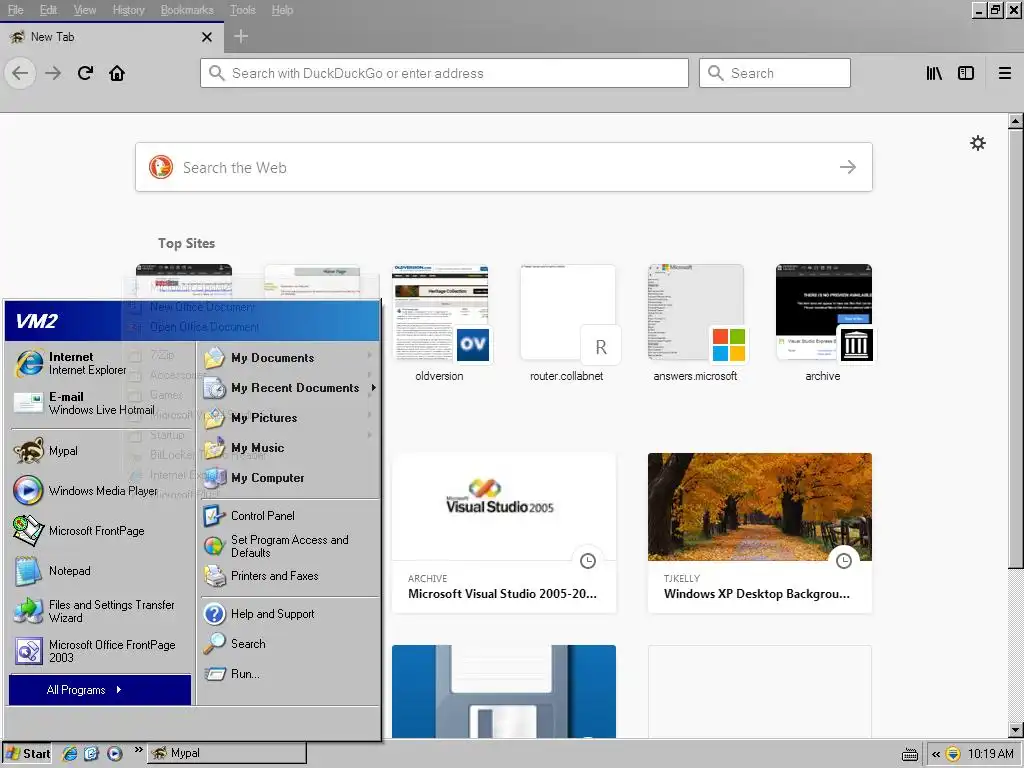Viewport: 1024px width, 768px height.
Task: Open the oldversion top site tile
Action: [440, 323]
